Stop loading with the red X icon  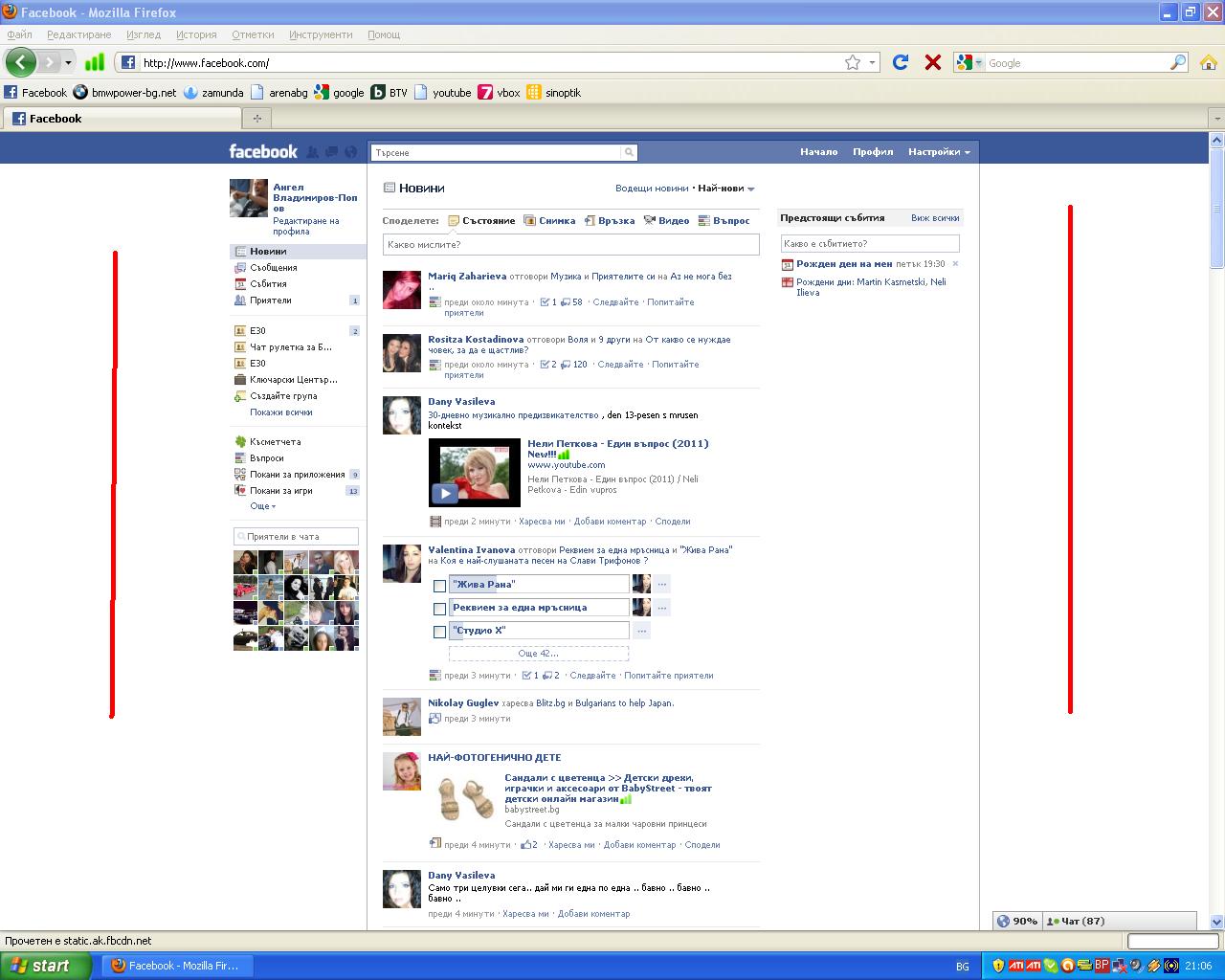point(932,62)
